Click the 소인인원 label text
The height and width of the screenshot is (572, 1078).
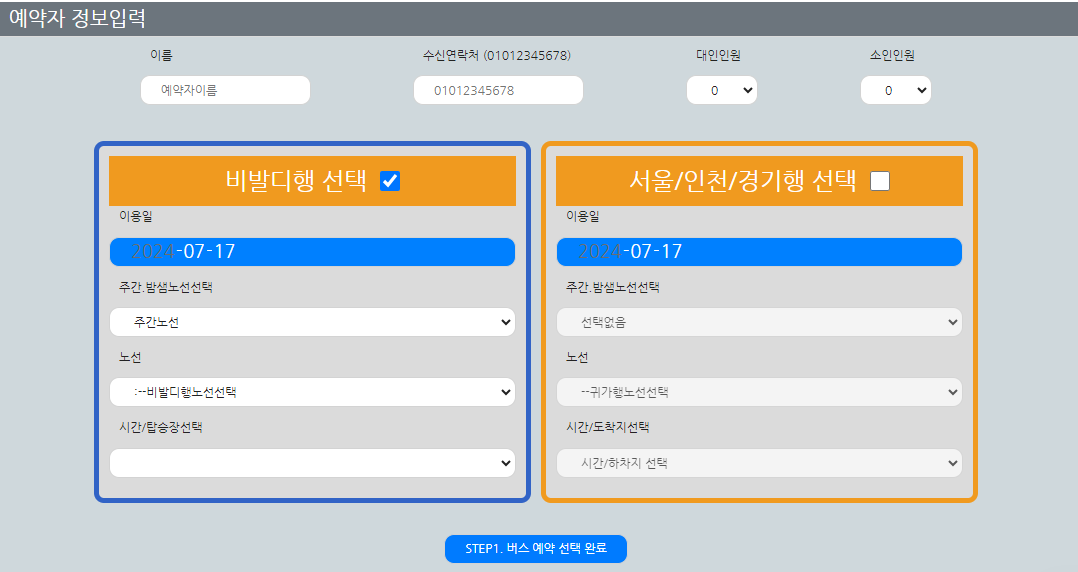click(x=892, y=56)
